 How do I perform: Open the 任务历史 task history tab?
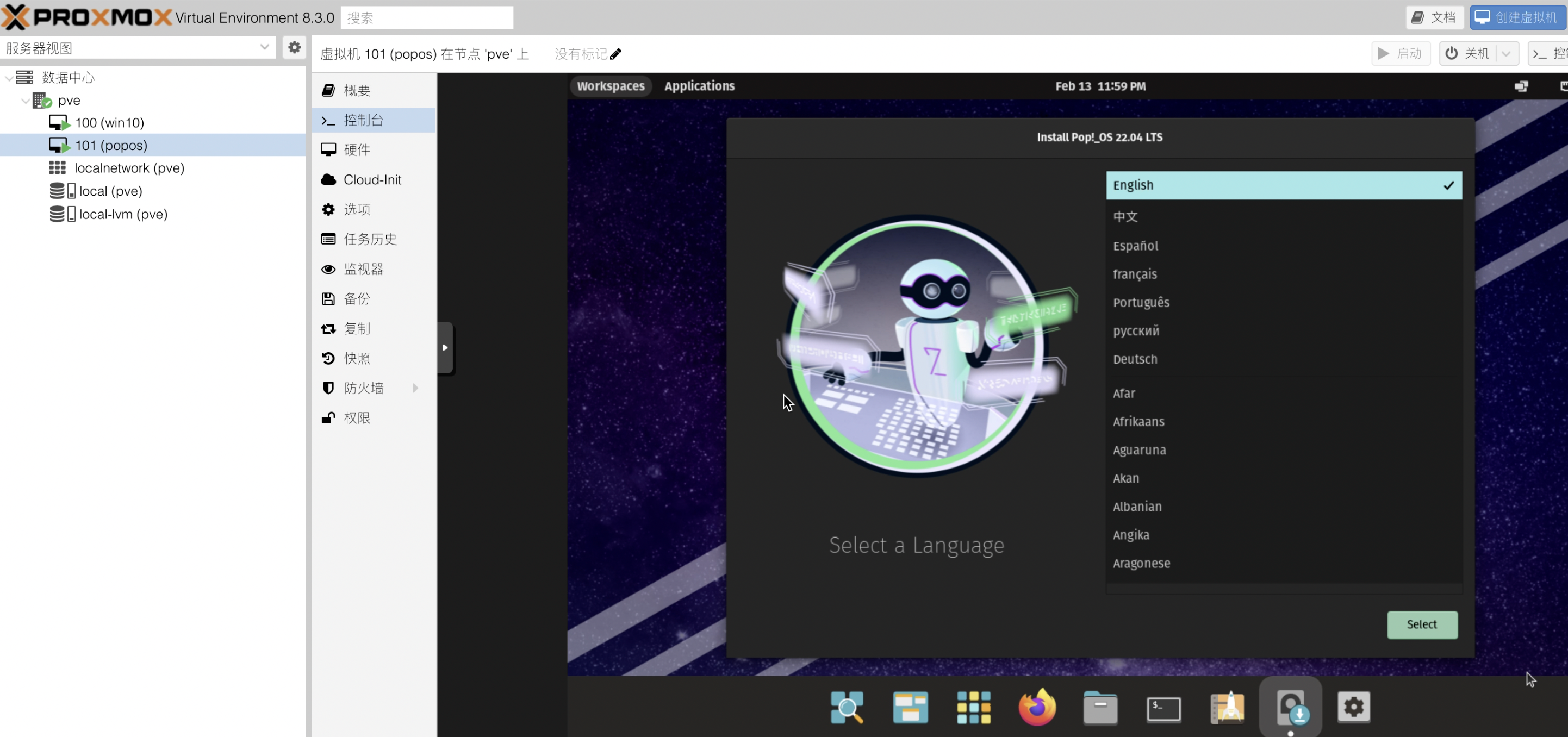(374, 239)
